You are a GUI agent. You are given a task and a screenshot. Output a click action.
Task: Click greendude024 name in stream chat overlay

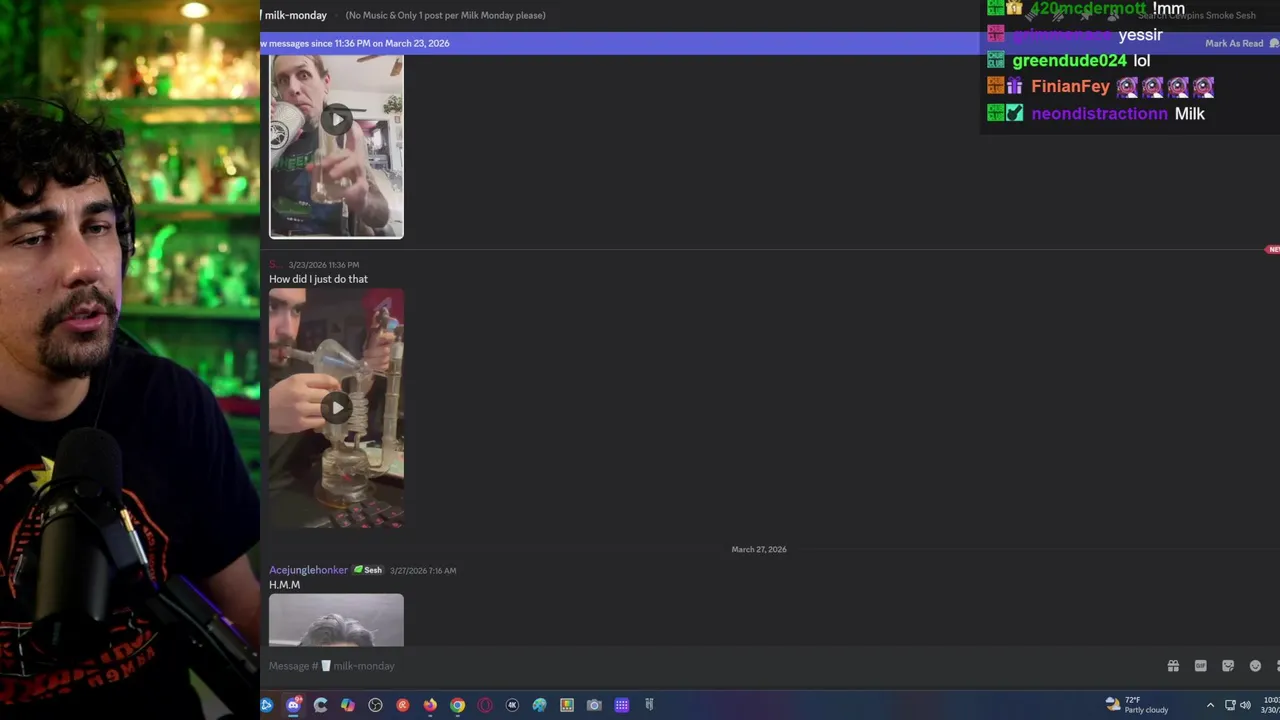click(1069, 61)
